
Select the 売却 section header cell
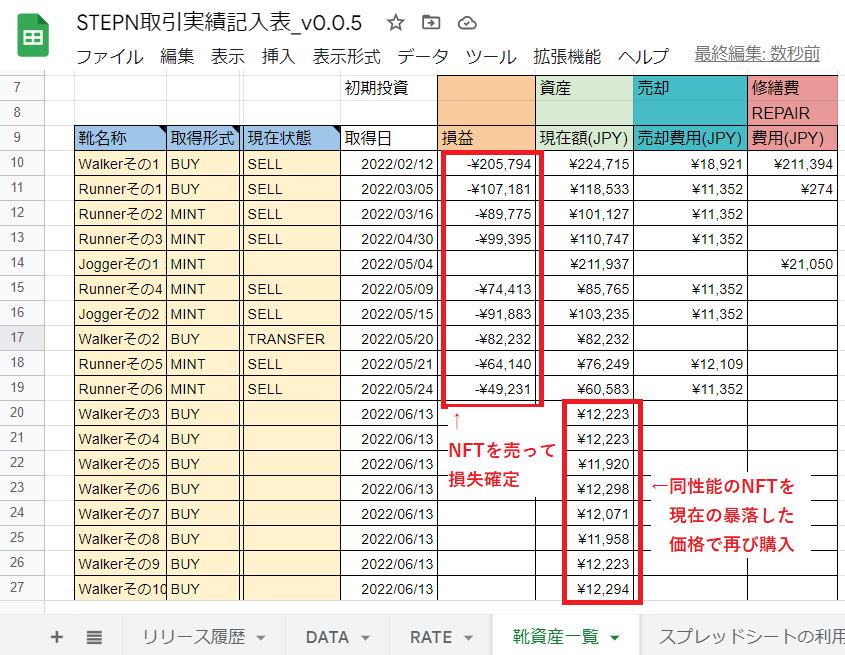click(x=690, y=88)
